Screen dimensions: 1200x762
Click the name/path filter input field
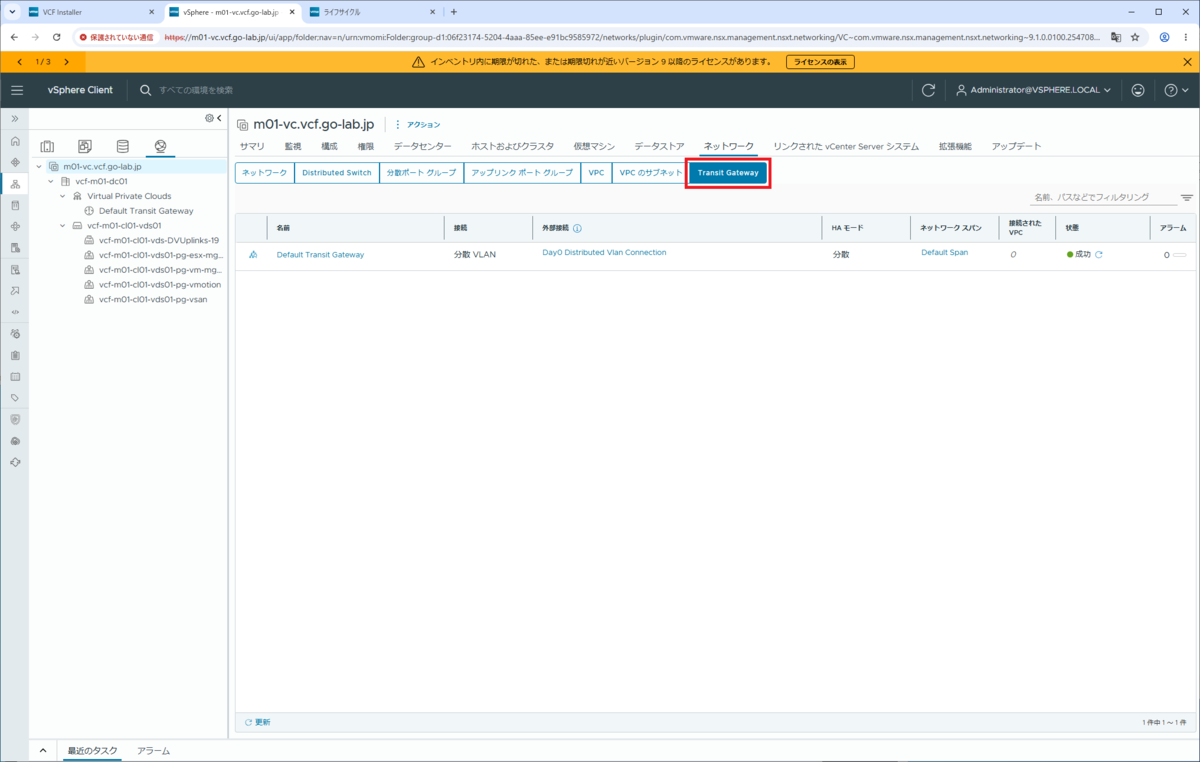point(1103,198)
